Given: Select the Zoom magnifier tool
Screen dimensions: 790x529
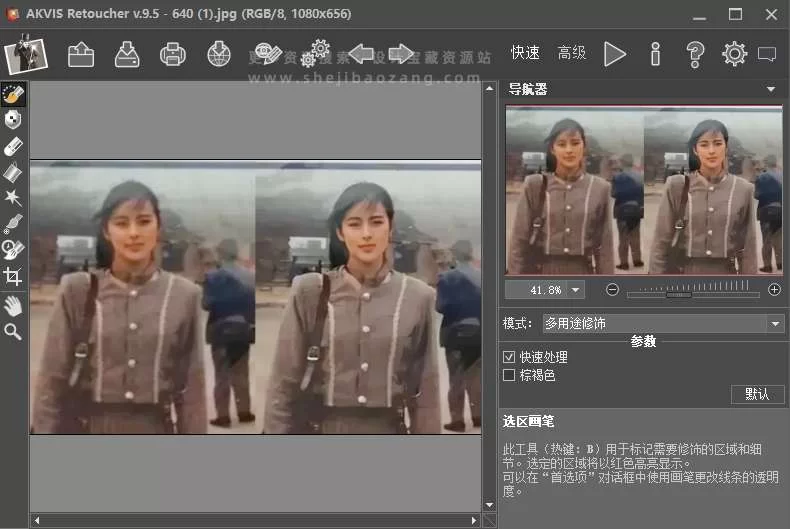Looking at the screenshot, I should [x=13, y=331].
